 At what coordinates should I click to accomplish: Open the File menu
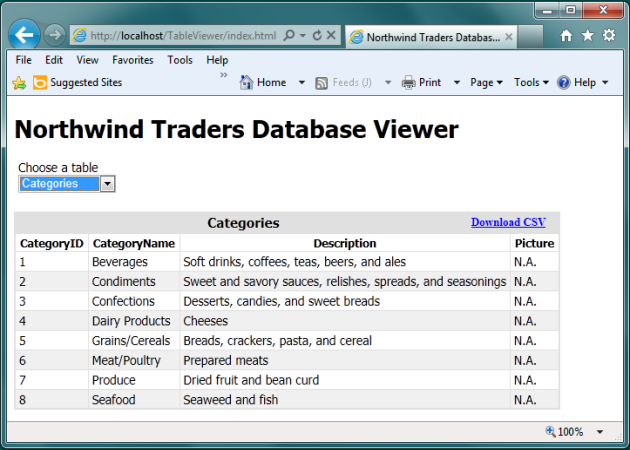click(x=23, y=60)
